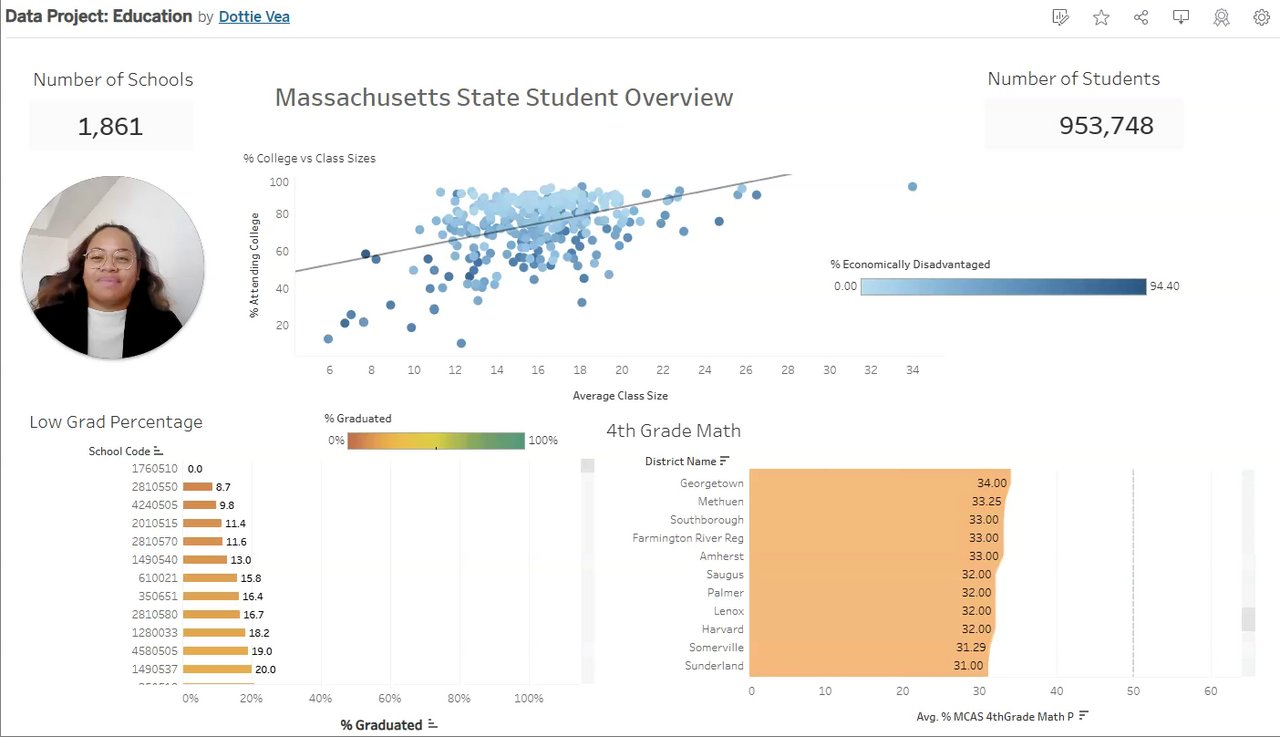The height and width of the screenshot is (737, 1280).
Task: Select the Somerville district label
Action: [716, 648]
